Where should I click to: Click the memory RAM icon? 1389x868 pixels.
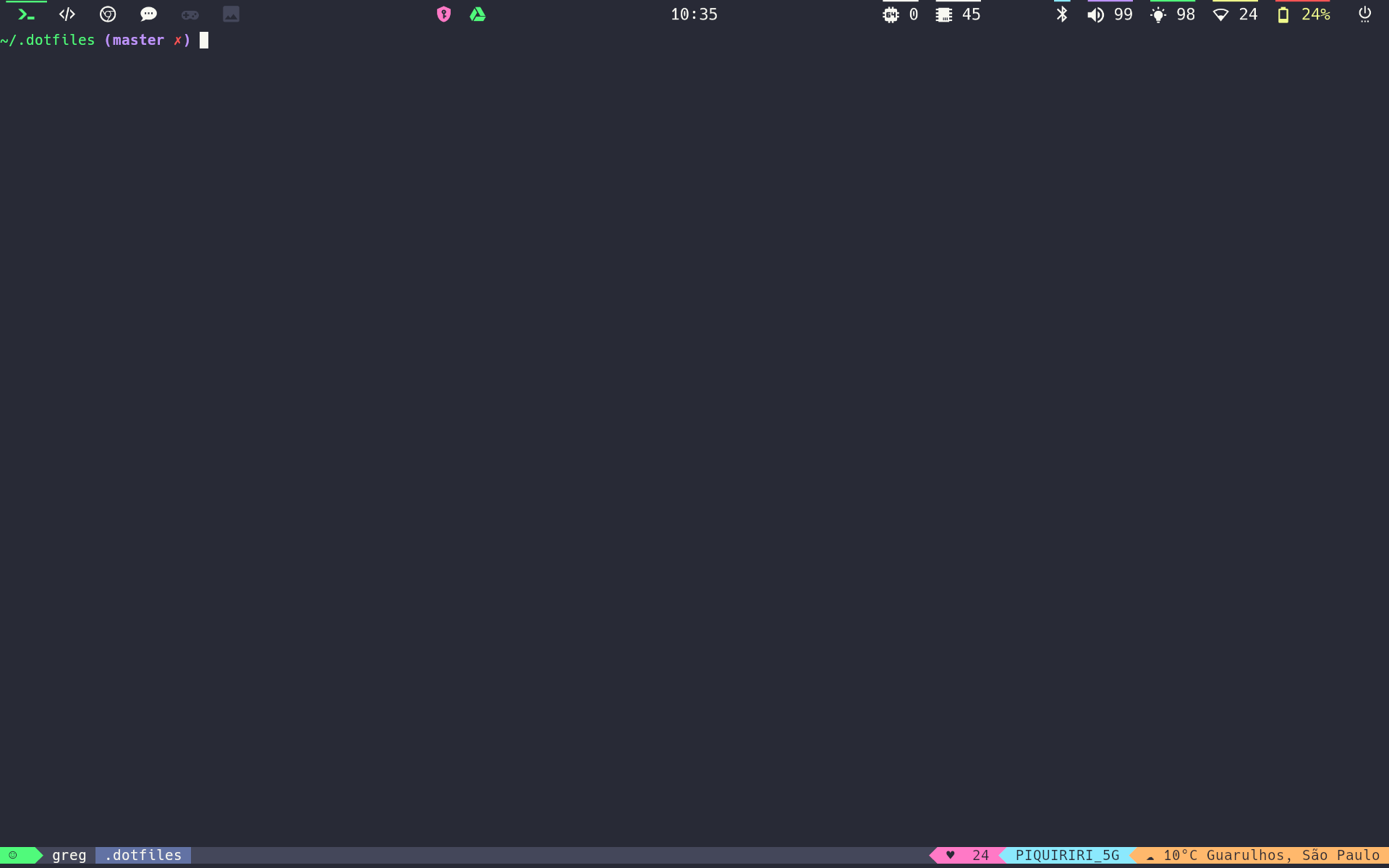point(944,14)
